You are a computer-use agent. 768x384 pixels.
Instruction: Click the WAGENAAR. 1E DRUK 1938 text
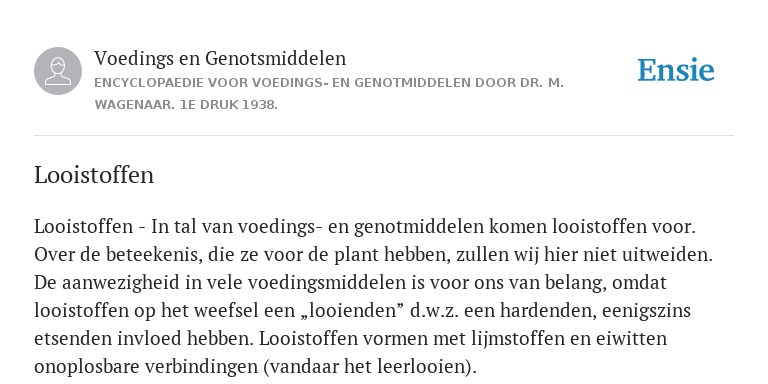click(186, 105)
